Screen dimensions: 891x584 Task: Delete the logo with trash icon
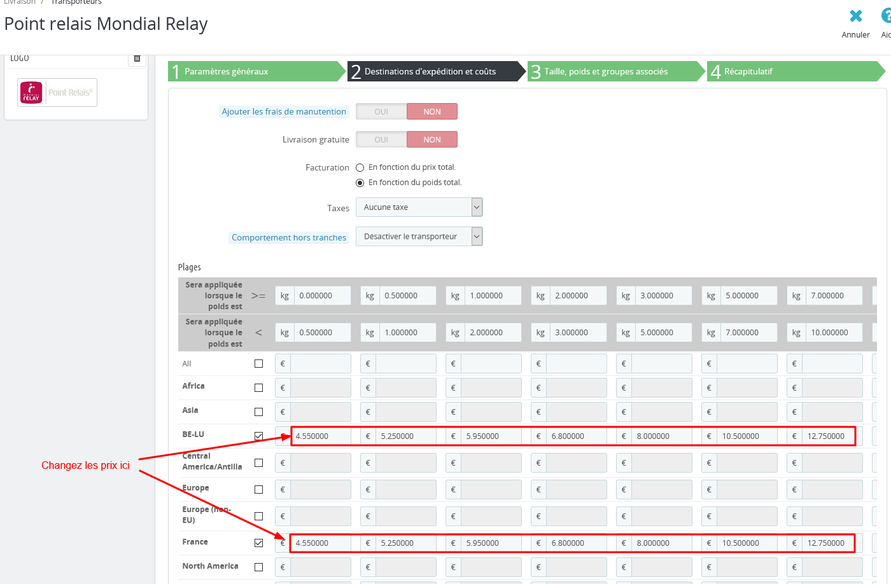coord(137,58)
